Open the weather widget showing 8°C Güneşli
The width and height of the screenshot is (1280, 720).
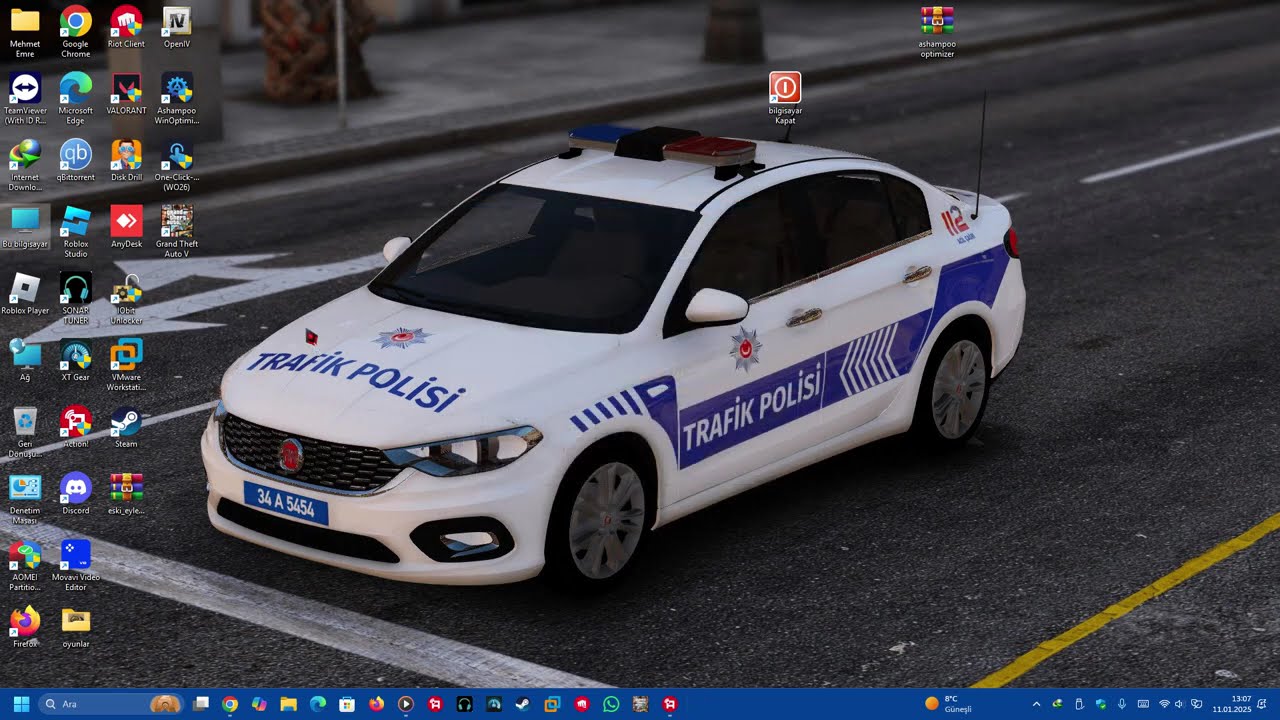pos(949,704)
